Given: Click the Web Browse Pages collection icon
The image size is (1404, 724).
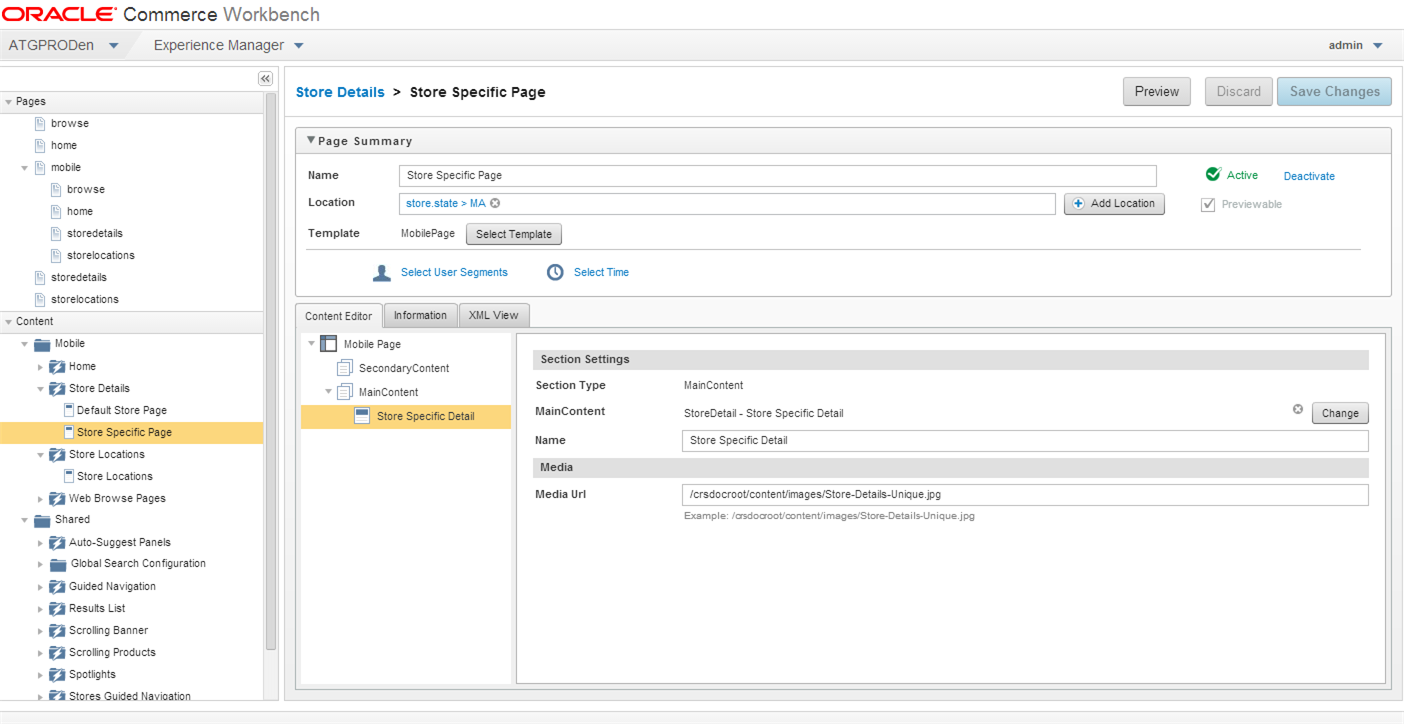Looking at the screenshot, I should click(57, 499).
